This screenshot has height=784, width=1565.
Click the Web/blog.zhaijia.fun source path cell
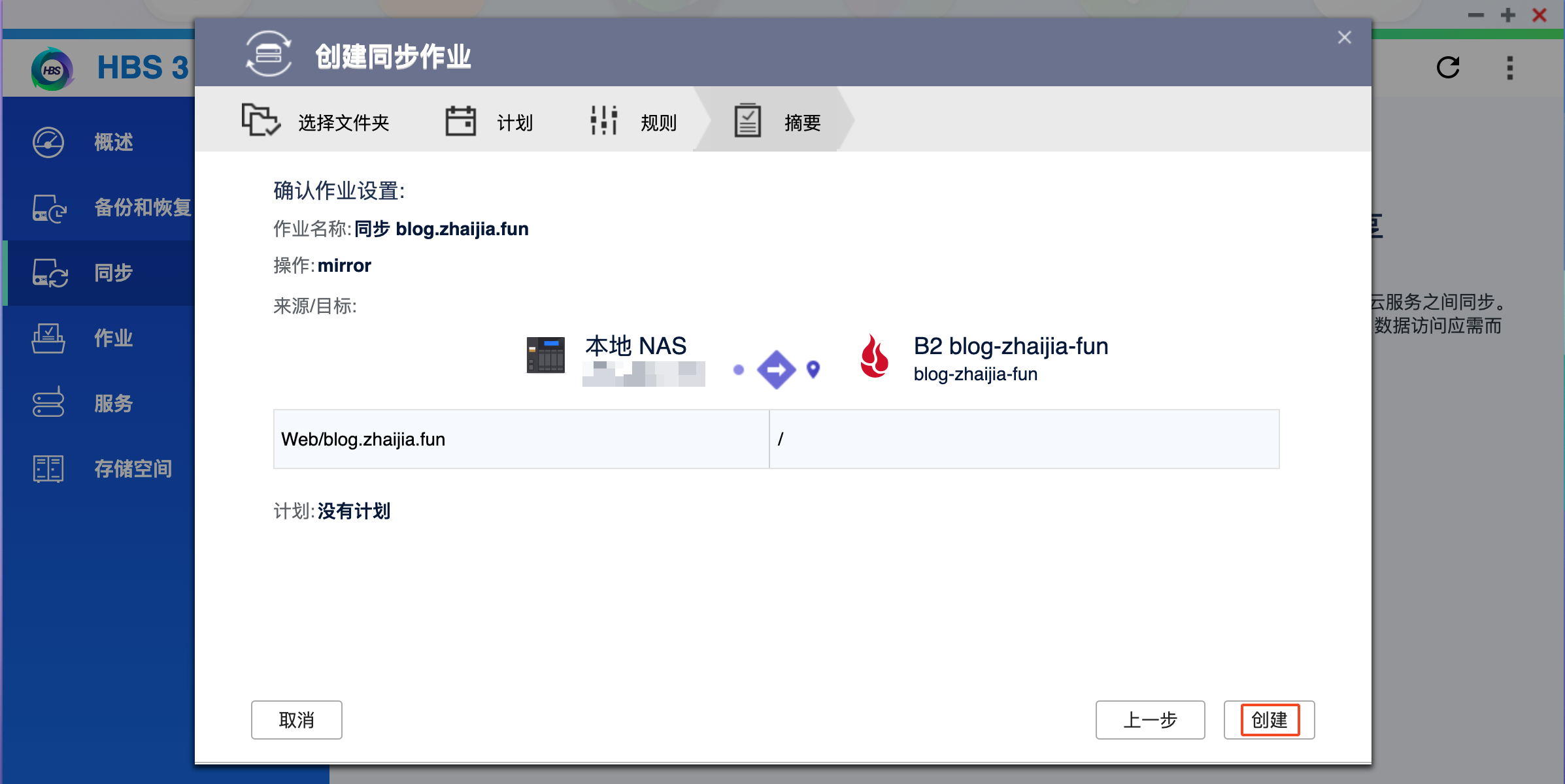point(521,439)
